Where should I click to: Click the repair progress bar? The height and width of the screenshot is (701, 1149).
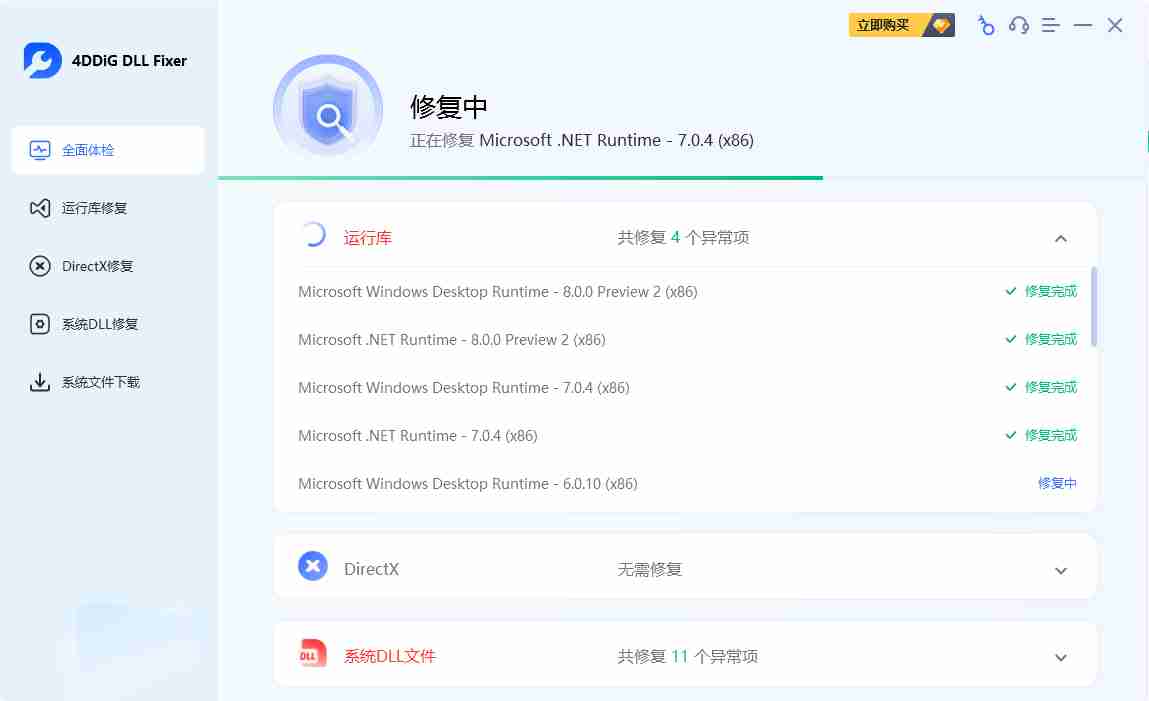pos(683,177)
